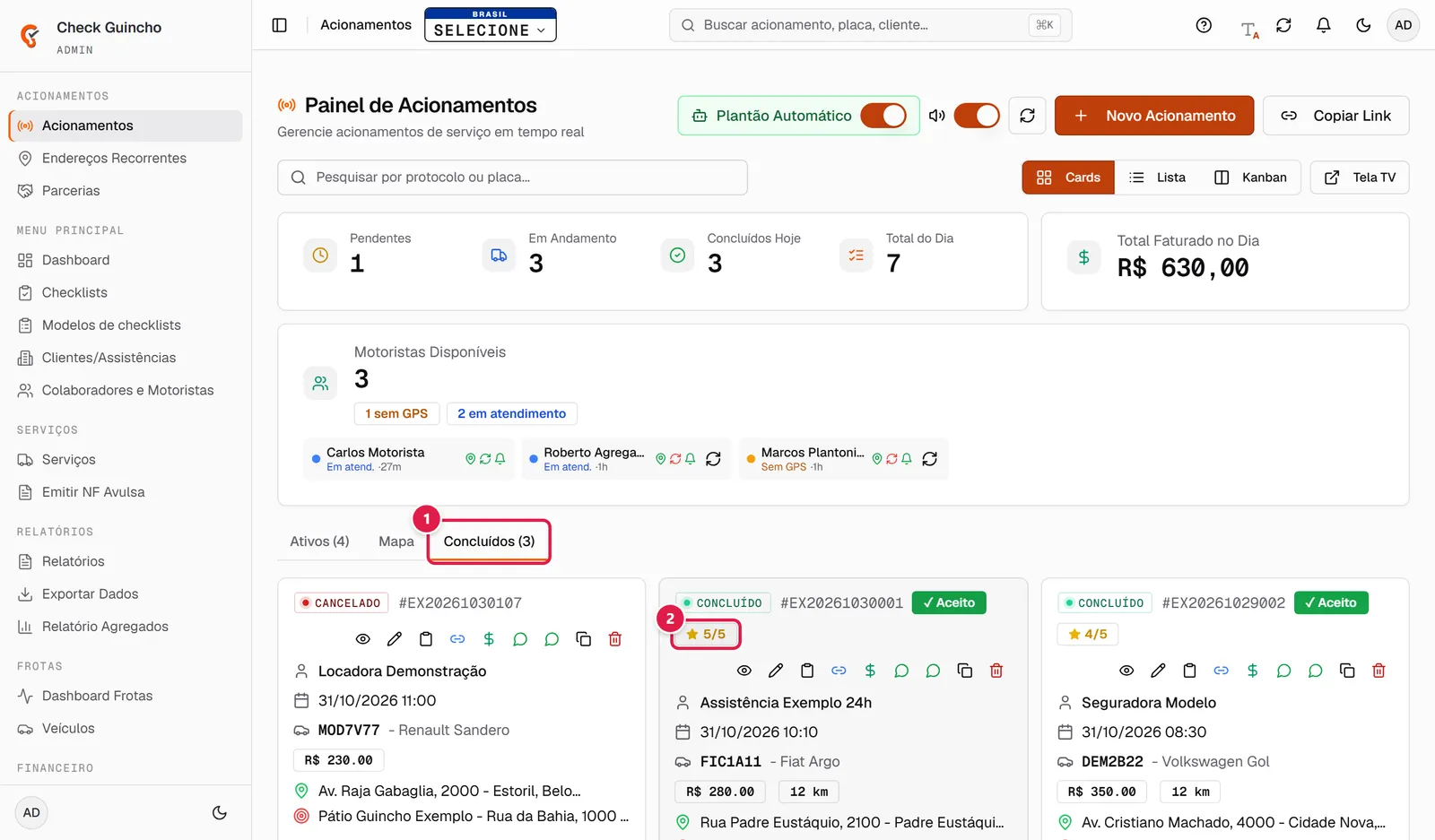Screen dimensions: 1435x840
Task: Refresh the panel next to sound toggle
Action: click(x=1027, y=116)
